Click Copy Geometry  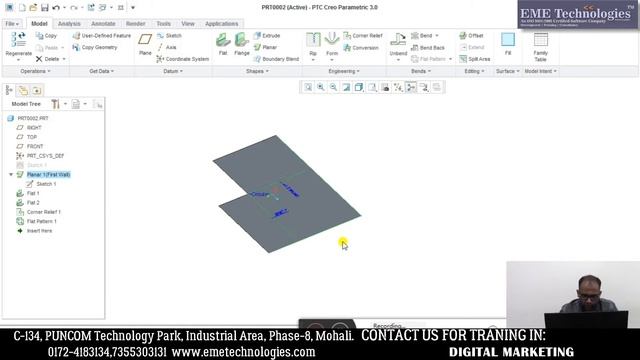[95, 47]
